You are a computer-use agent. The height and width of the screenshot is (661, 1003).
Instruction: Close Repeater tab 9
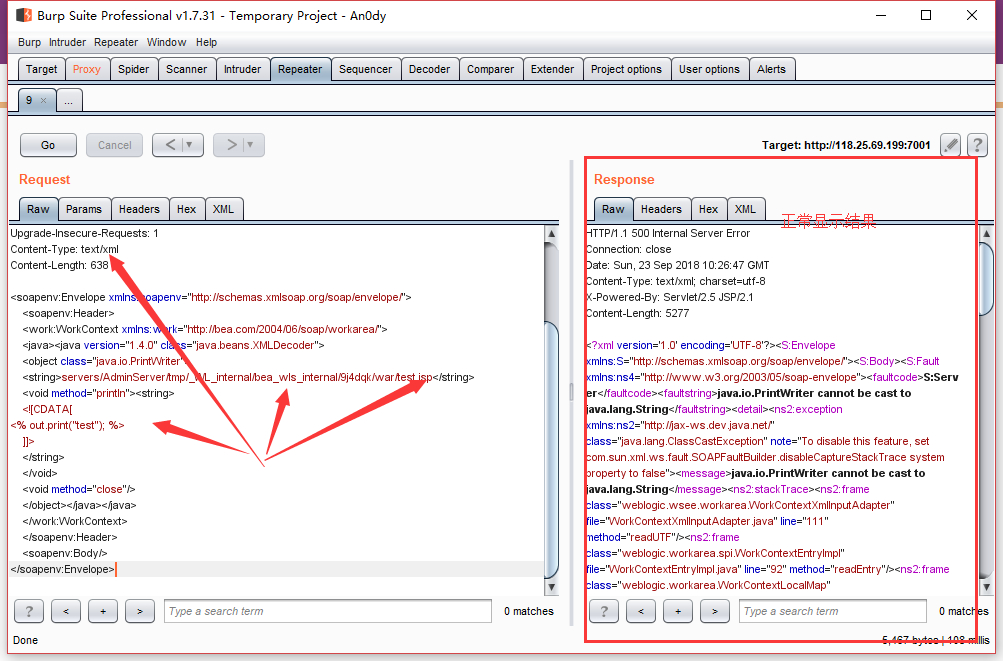(x=43, y=100)
